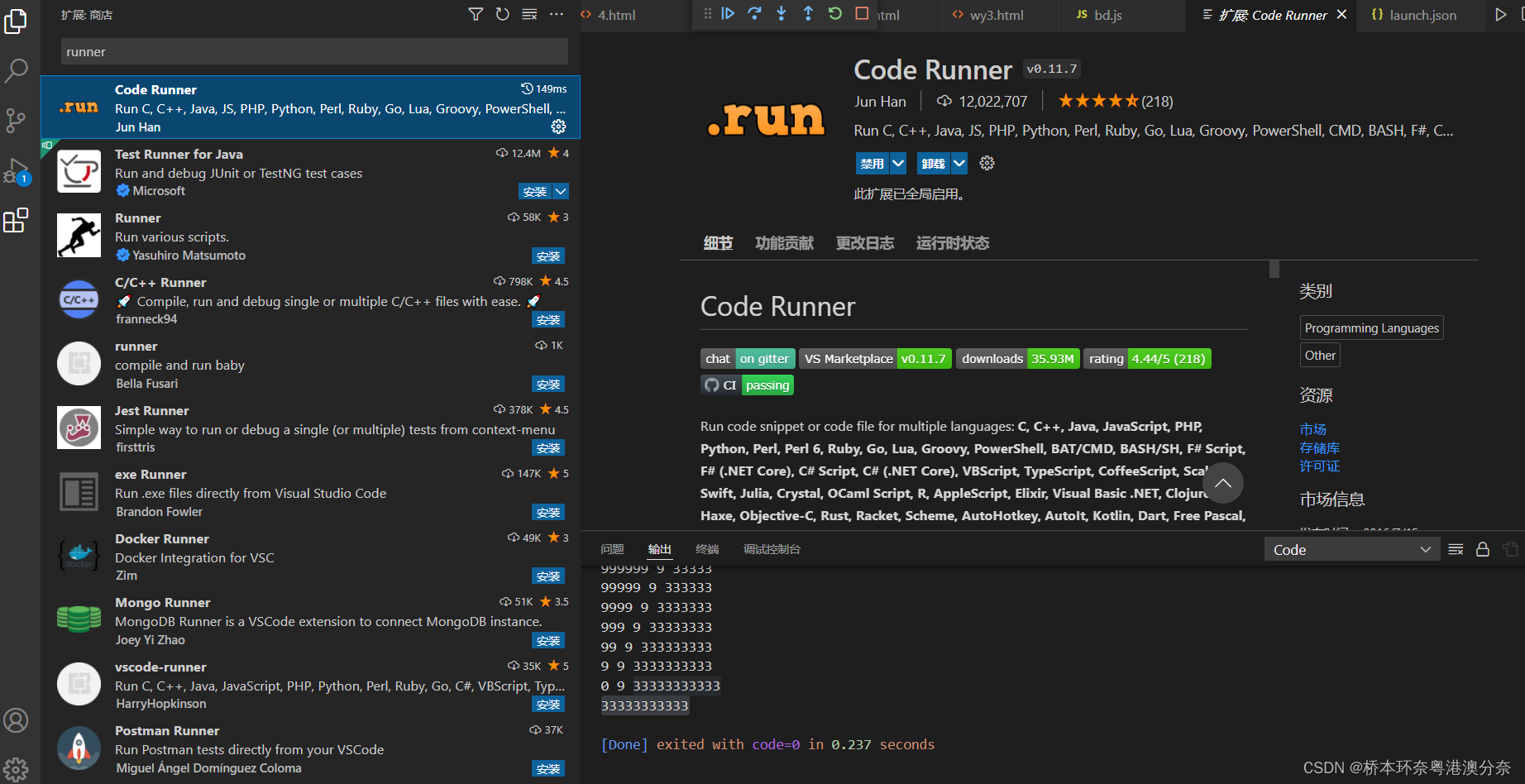This screenshot has height=784, width=1525.
Task: Install the Jest Runner extension
Action: click(548, 448)
